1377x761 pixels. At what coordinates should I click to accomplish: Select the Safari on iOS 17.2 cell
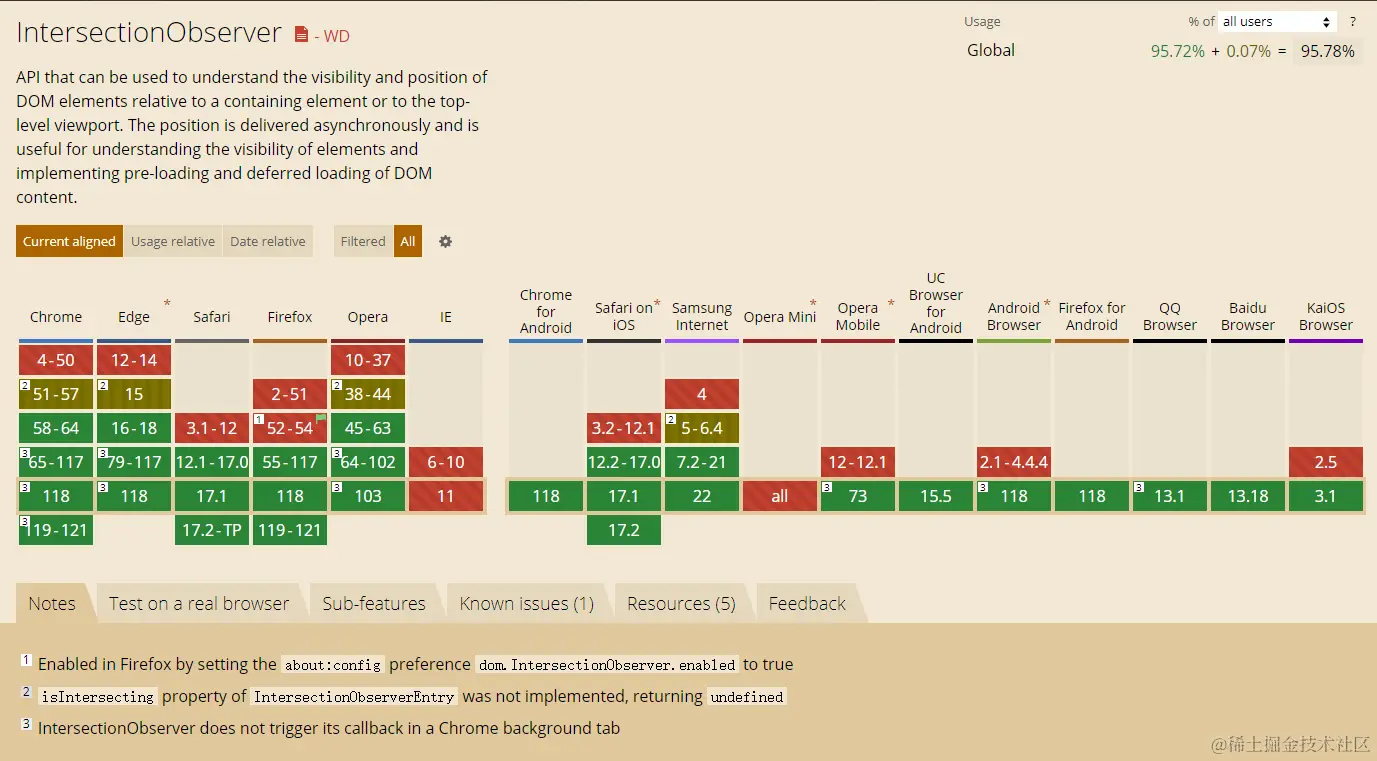tap(624, 530)
